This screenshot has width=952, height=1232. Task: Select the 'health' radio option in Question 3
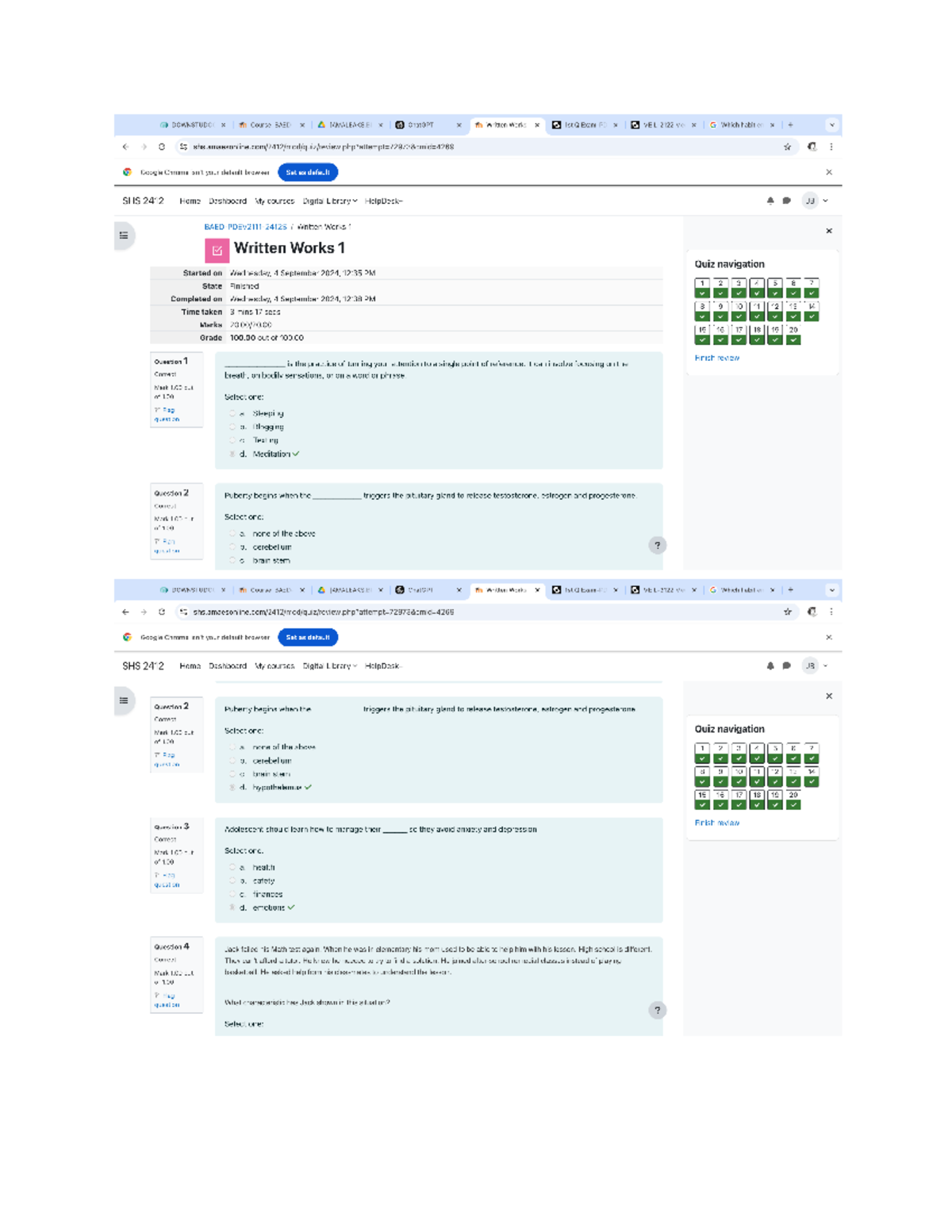click(x=232, y=867)
